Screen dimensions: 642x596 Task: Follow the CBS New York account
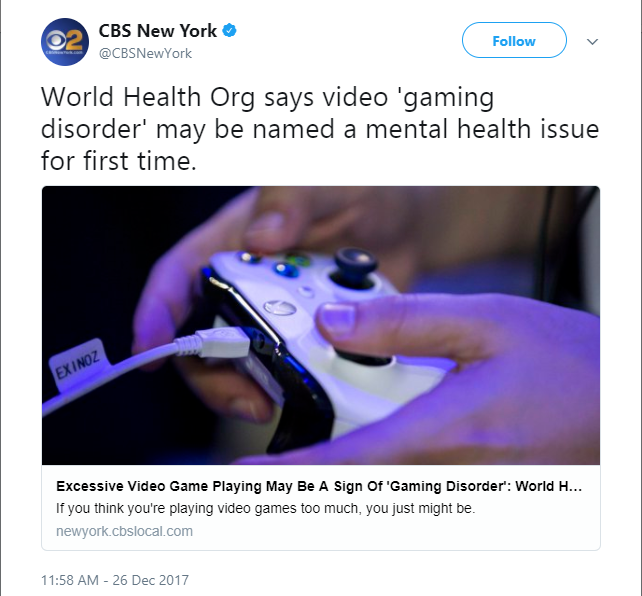pyautogui.click(x=514, y=40)
